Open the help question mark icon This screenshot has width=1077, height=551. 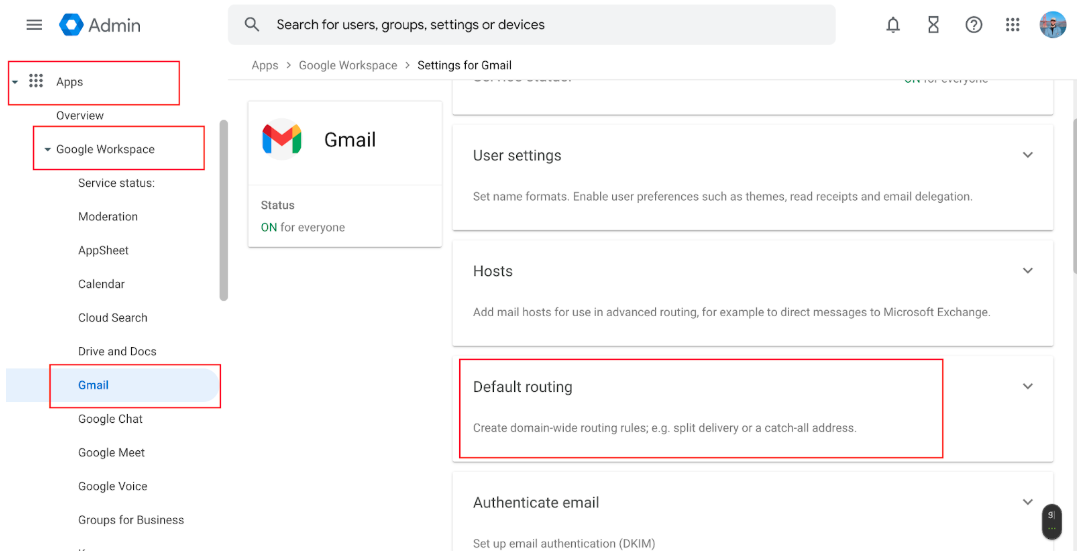[973, 25]
